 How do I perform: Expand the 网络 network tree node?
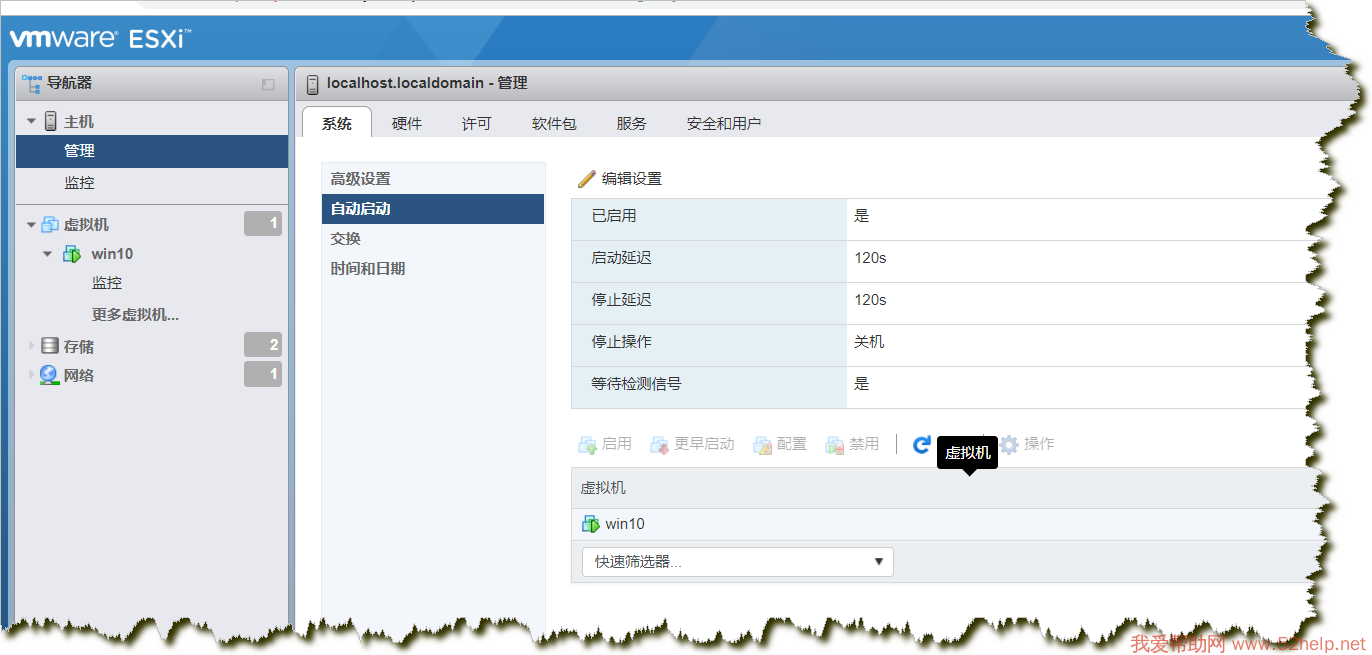[31, 376]
